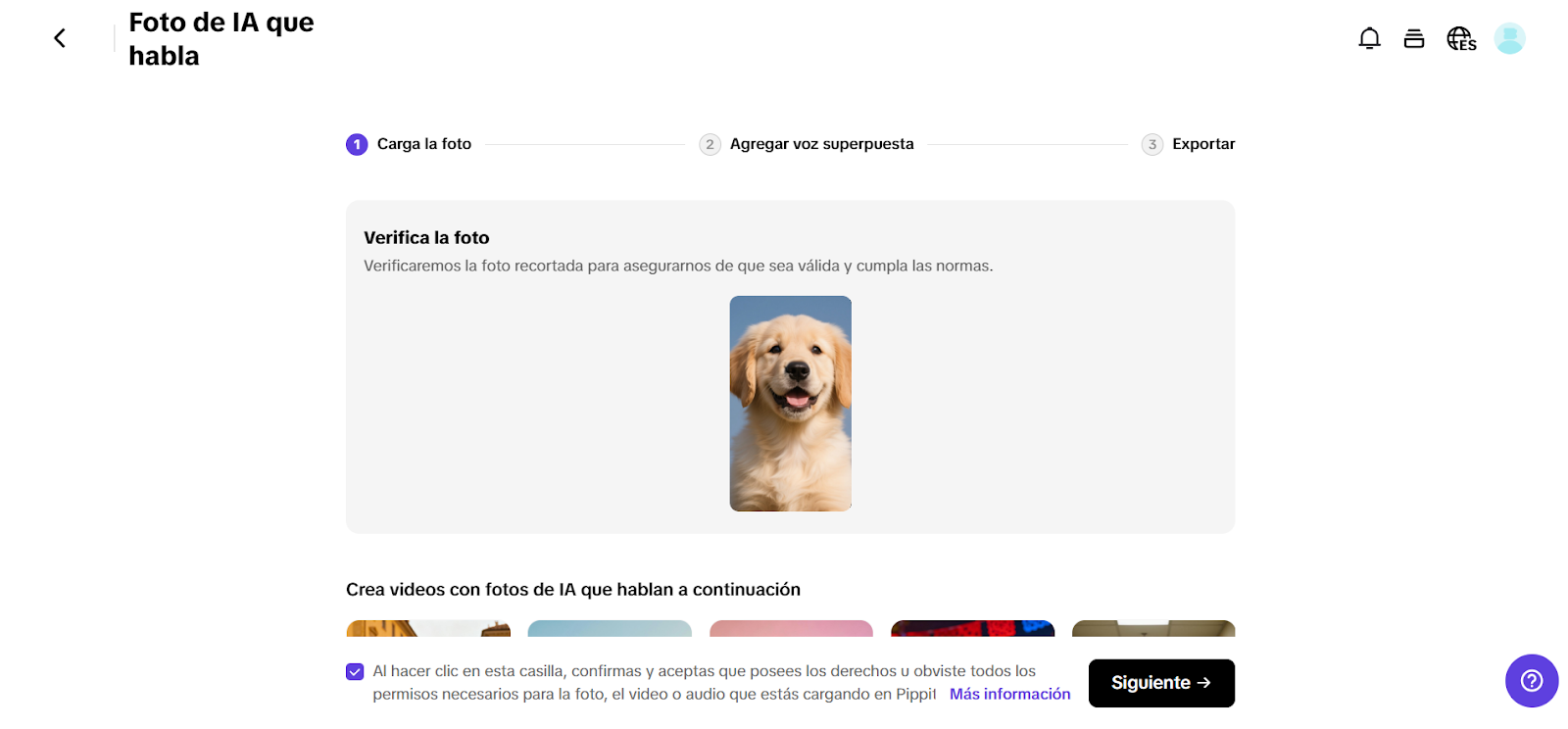Choose the pink template thumbnail
The width and height of the screenshot is (1568, 729).
[791, 628]
